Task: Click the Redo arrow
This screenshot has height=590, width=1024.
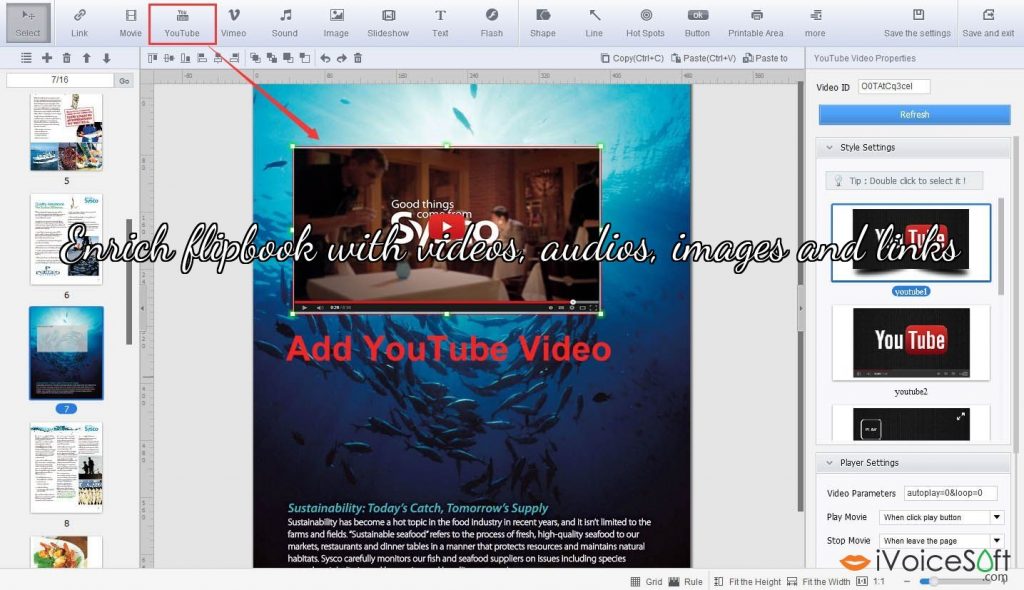Action: click(x=342, y=58)
